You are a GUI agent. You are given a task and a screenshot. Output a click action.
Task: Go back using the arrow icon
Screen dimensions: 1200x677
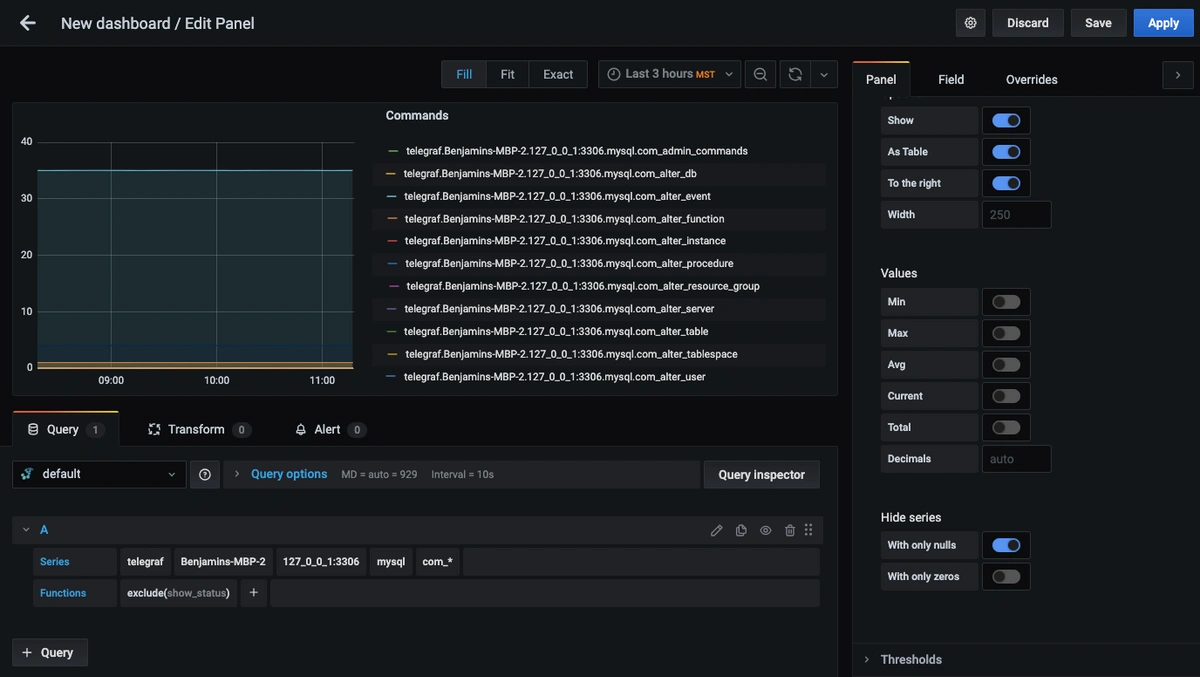[28, 23]
